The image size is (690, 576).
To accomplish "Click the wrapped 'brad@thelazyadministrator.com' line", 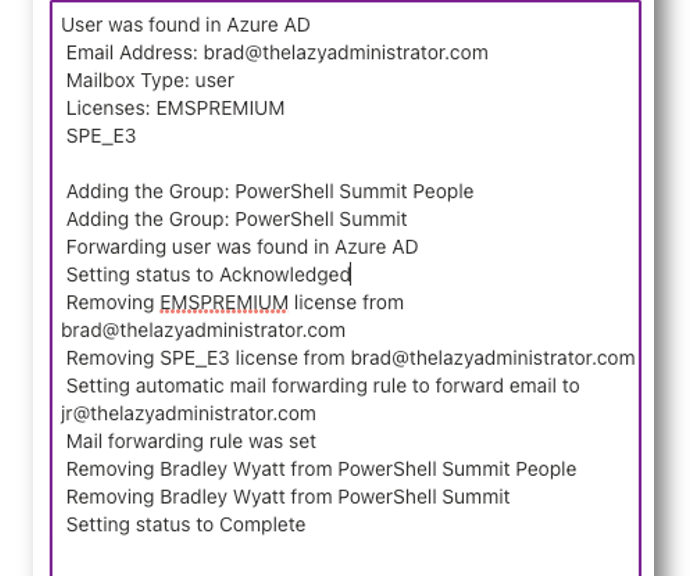I will 203,330.
